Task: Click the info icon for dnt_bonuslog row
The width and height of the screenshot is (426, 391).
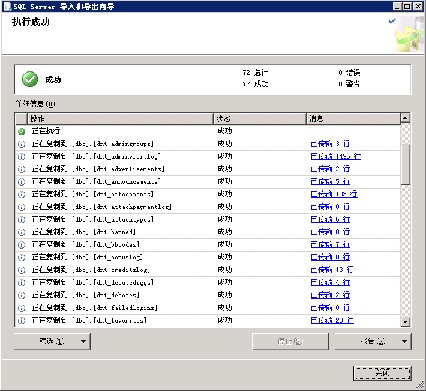Action: click(22, 257)
